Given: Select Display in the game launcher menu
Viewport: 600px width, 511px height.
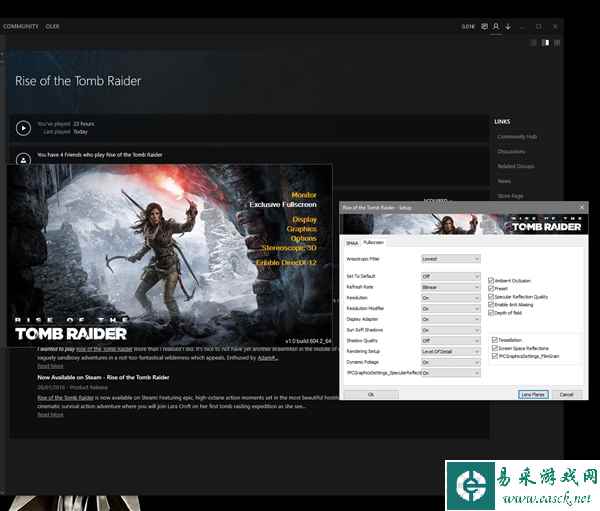Looking at the screenshot, I should (x=305, y=219).
